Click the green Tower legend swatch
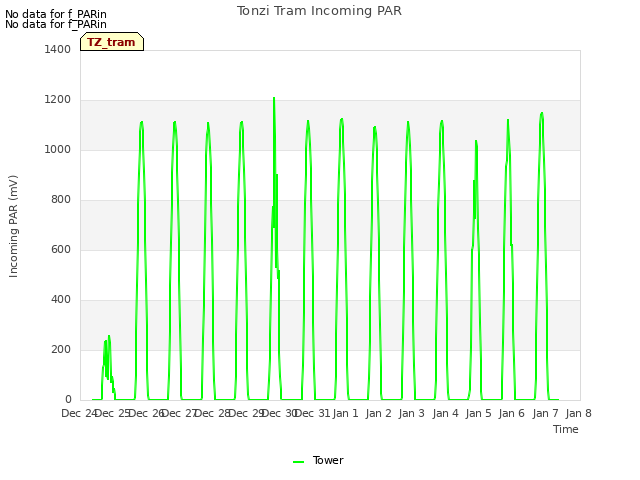 pyautogui.click(x=298, y=462)
